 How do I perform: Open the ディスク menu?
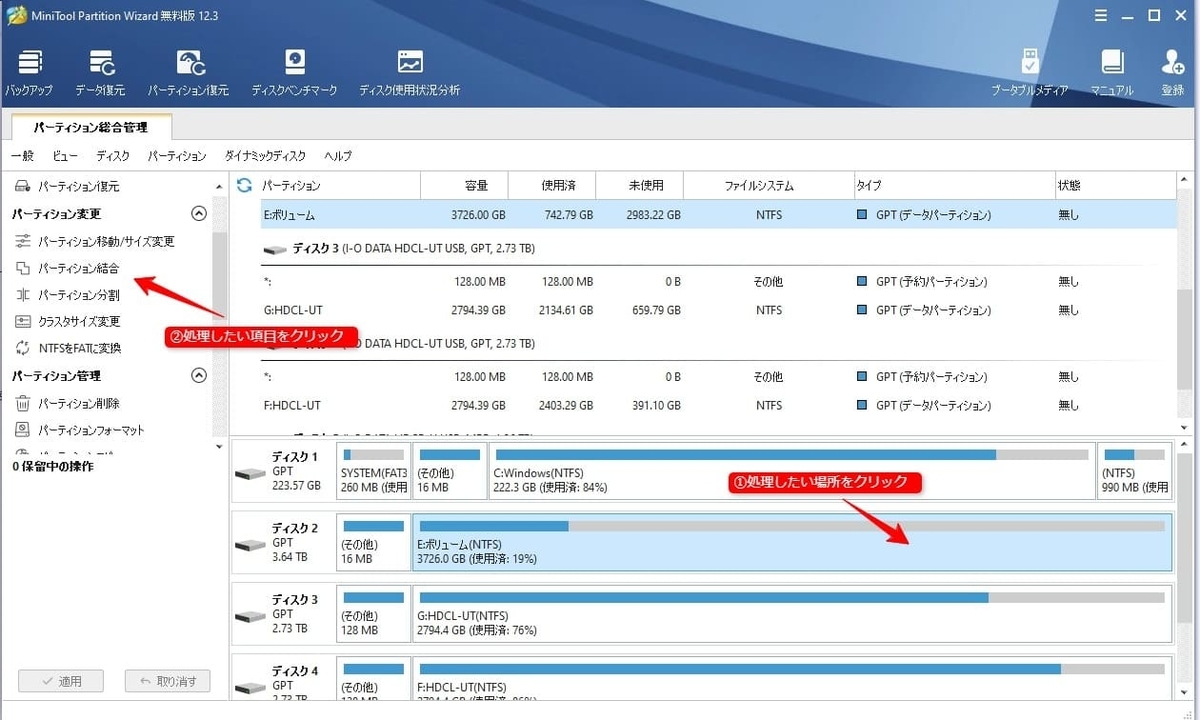113,156
